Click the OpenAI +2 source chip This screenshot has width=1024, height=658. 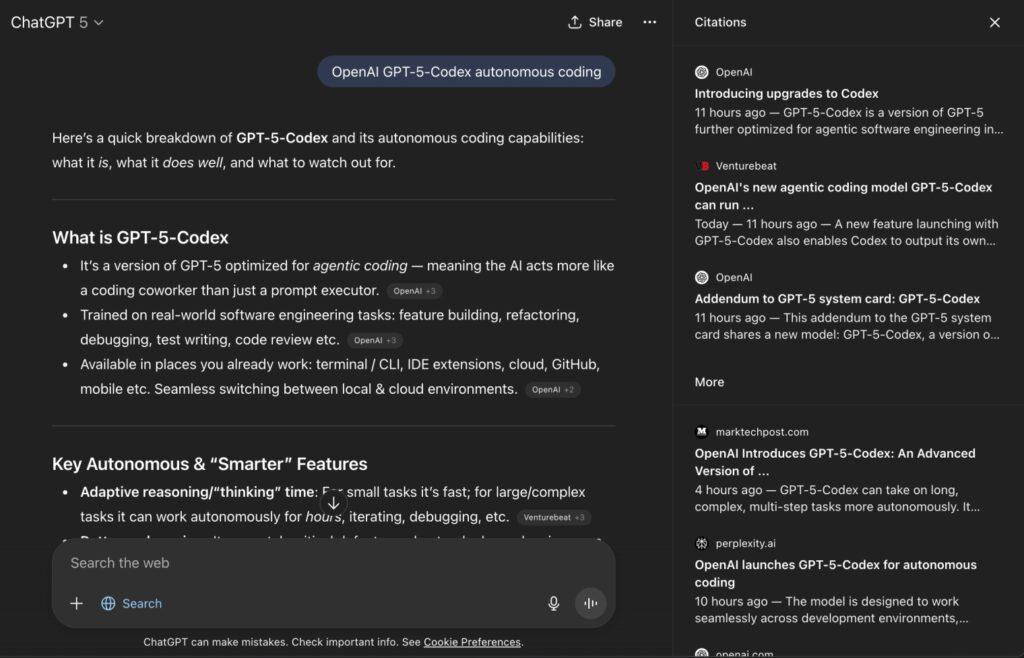point(553,390)
